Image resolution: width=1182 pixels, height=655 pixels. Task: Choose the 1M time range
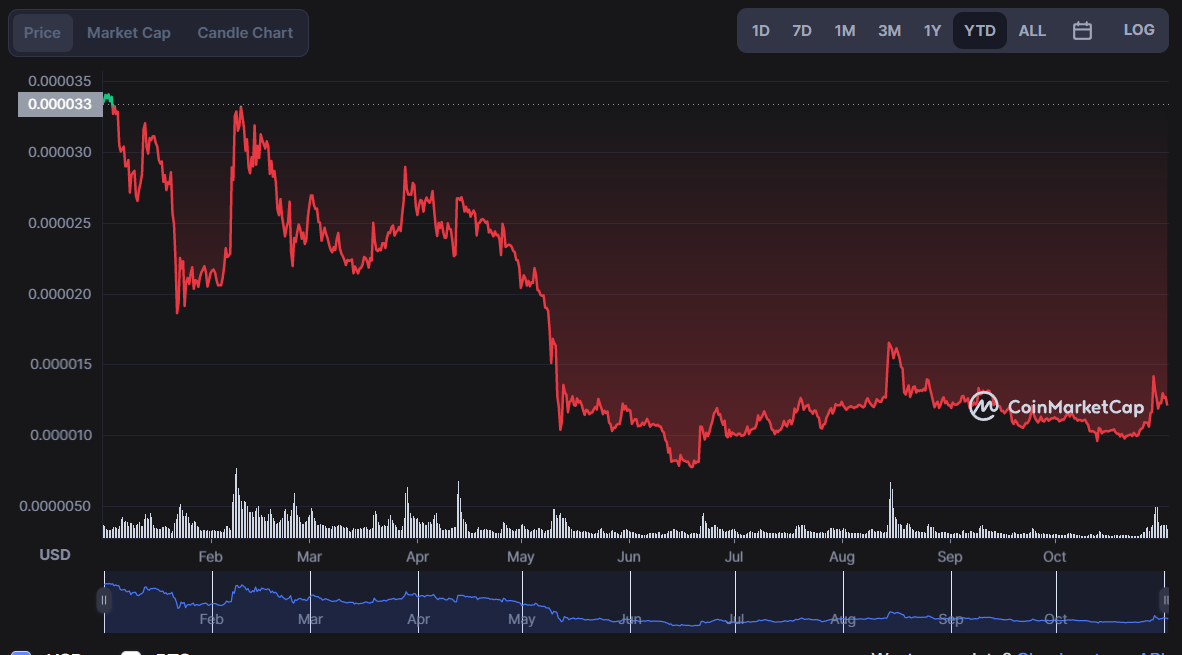pos(844,31)
